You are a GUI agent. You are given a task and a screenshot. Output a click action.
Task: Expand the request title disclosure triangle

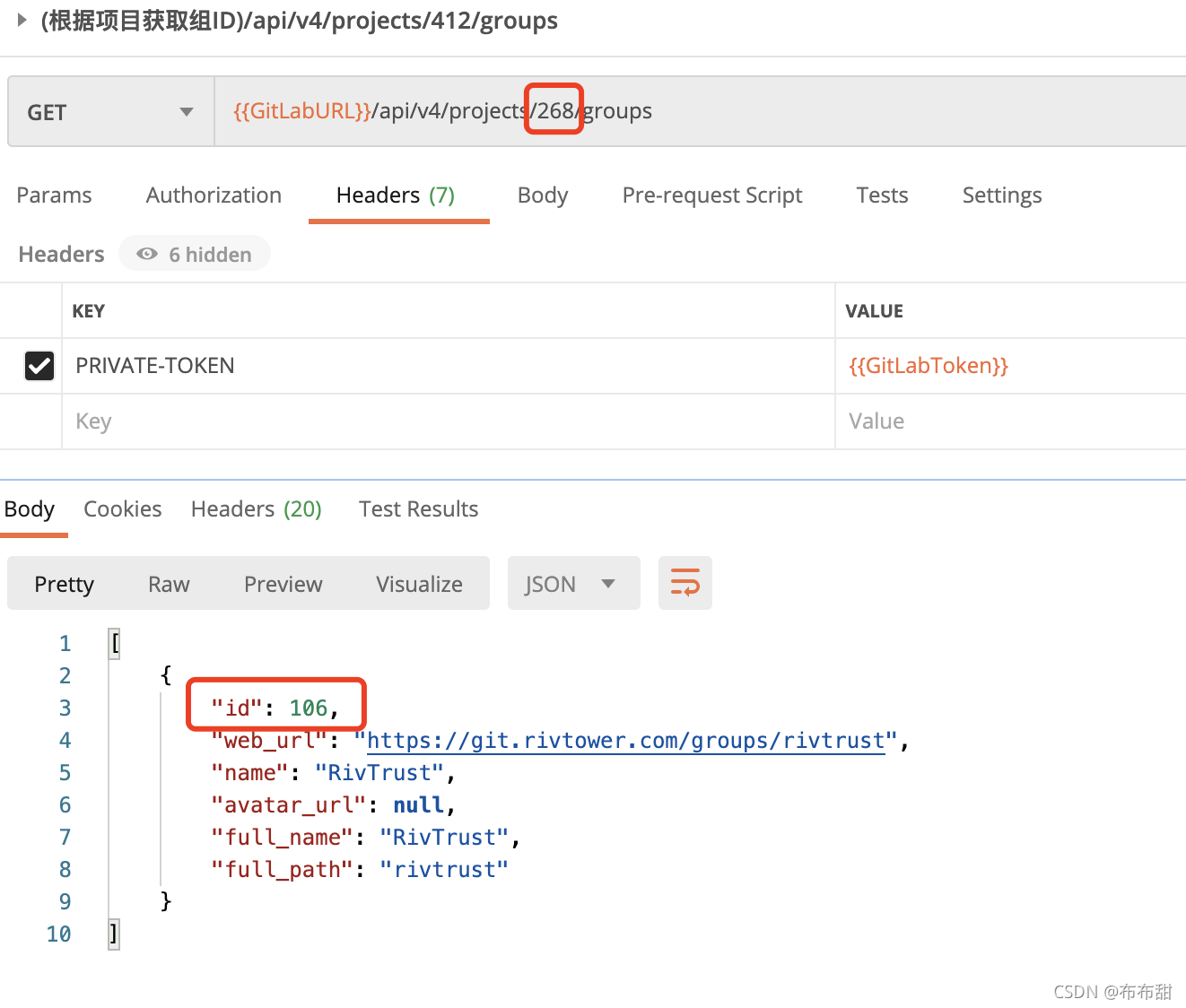pyautogui.click(x=22, y=20)
